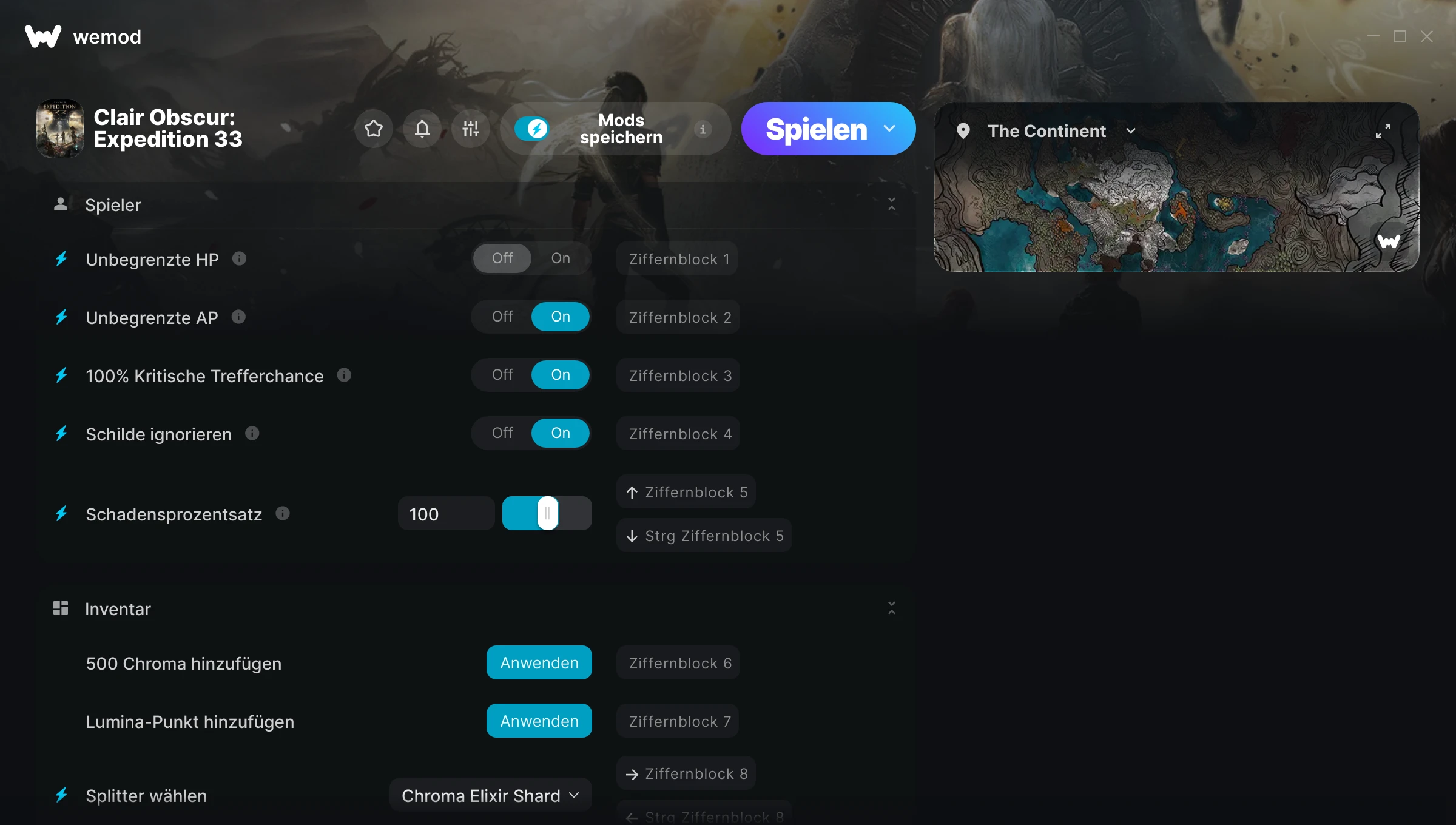Click WeMod badge on the map thumbnail
The width and height of the screenshot is (1456, 825).
[x=1389, y=241]
